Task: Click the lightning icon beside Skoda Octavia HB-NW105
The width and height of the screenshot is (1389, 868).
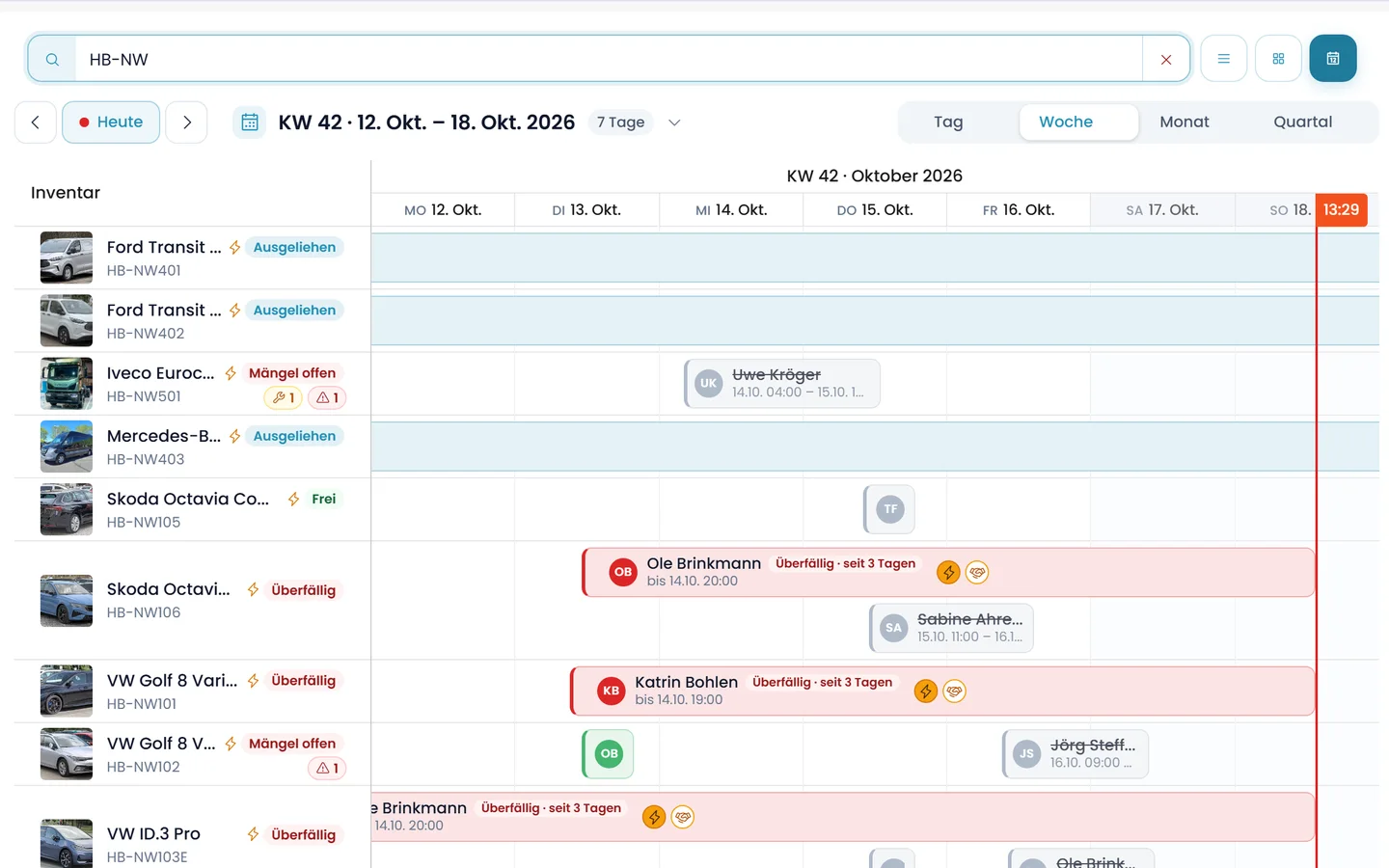Action: click(x=293, y=499)
